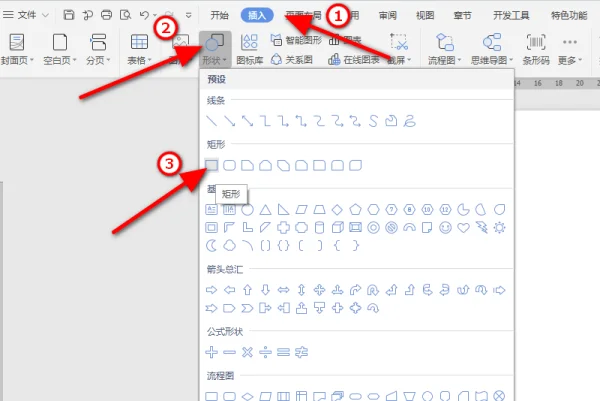Image resolution: width=600 pixels, height=401 pixels.
Task: Select the 插入 ribbon tab
Action: pos(257,15)
